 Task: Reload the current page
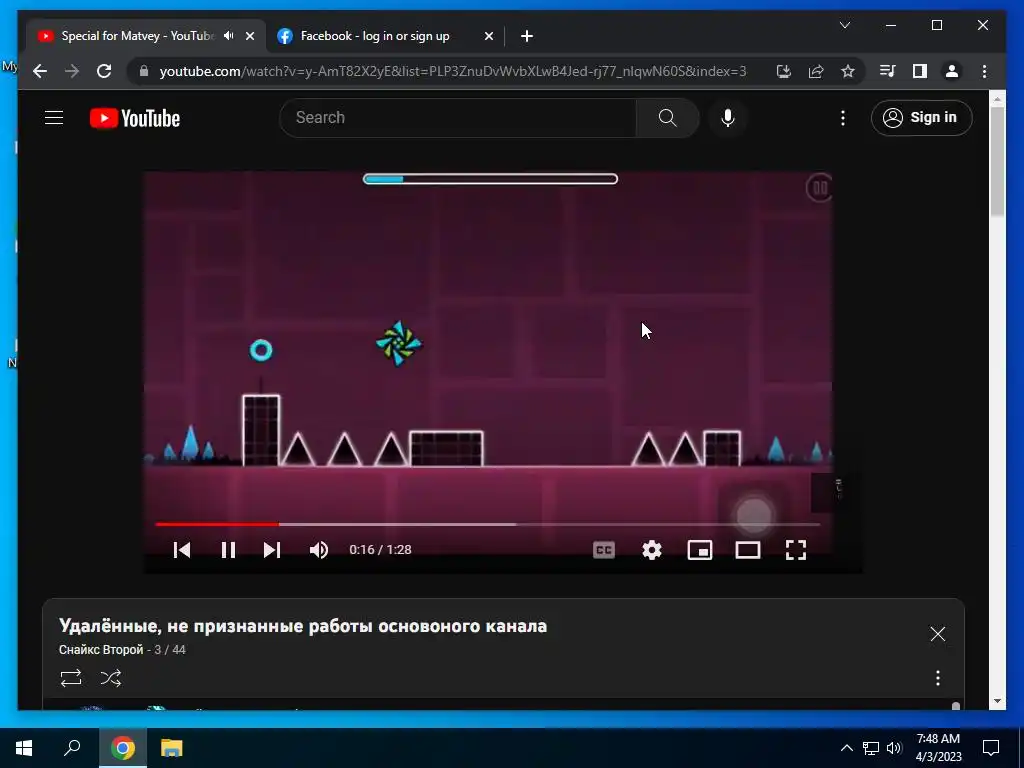[x=104, y=71]
